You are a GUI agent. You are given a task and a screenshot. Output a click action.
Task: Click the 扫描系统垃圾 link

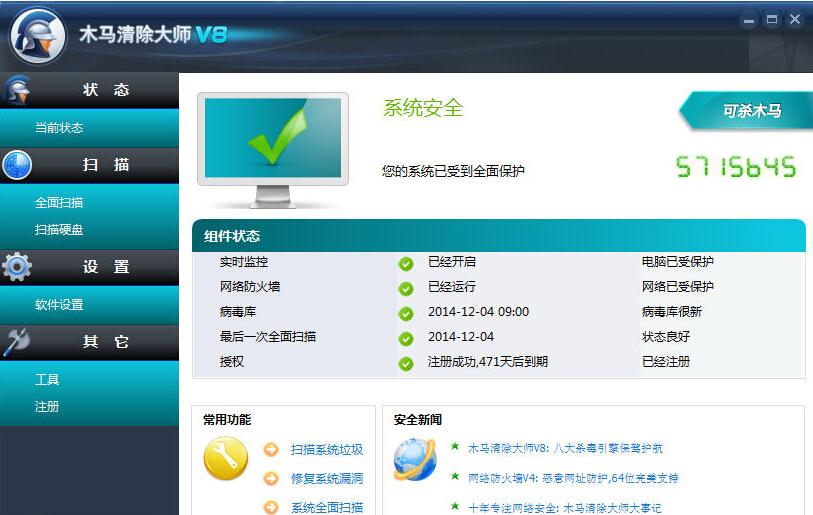click(327, 450)
